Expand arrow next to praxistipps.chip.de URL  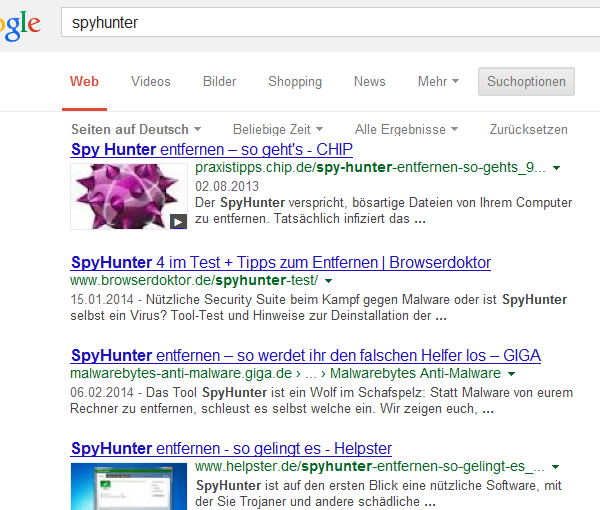pyautogui.click(x=556, y=168)
